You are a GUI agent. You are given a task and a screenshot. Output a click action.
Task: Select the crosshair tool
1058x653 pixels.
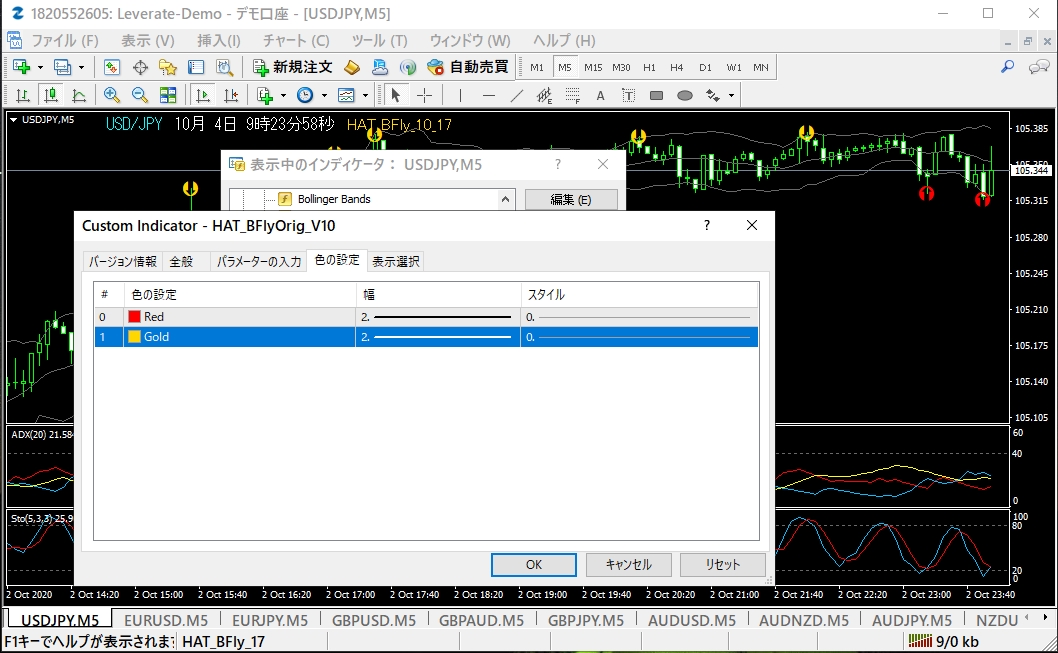(x=424, y=95)
